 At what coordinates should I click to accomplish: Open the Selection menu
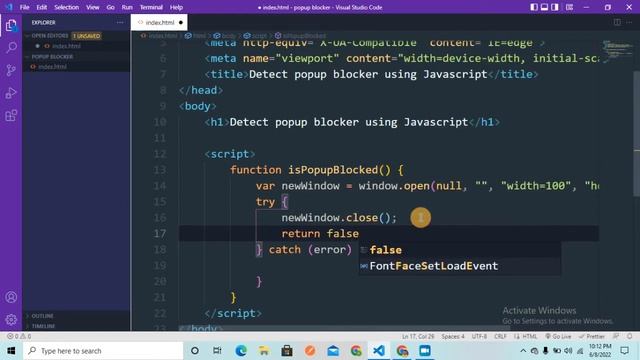(x=67, y=7)
